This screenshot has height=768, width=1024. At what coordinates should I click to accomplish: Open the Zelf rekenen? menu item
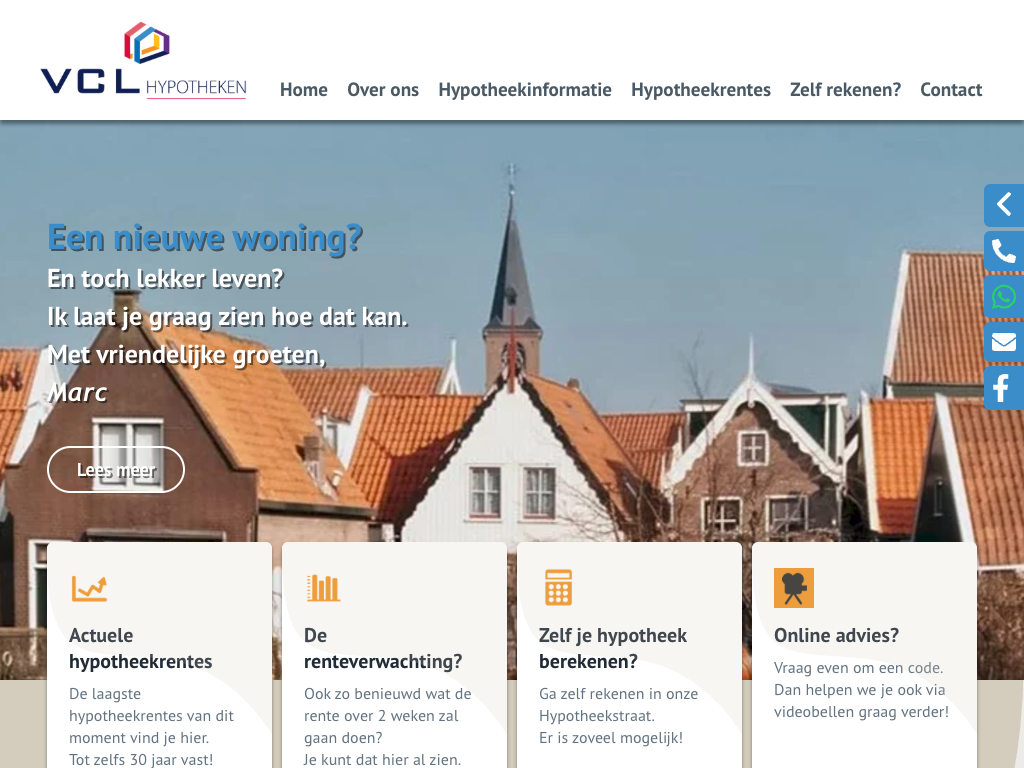tap(845, 89)
